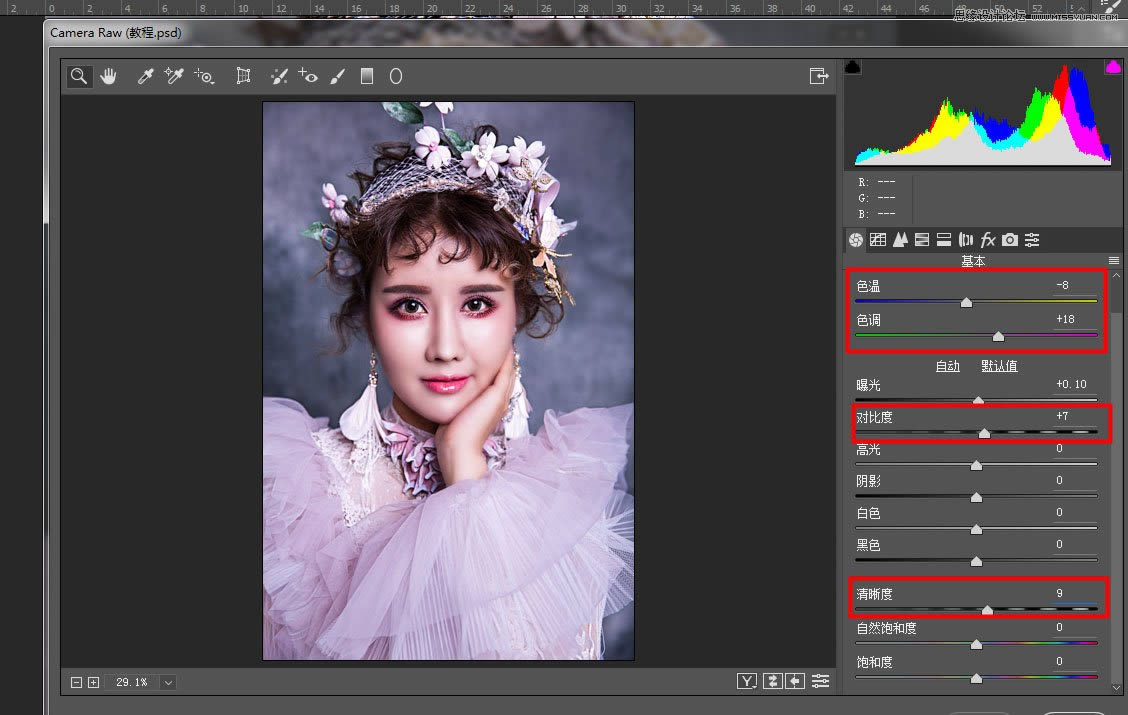Open the zoom level dropdown
This screenshot has height=715, width=1128.
(x=168, y=682)
